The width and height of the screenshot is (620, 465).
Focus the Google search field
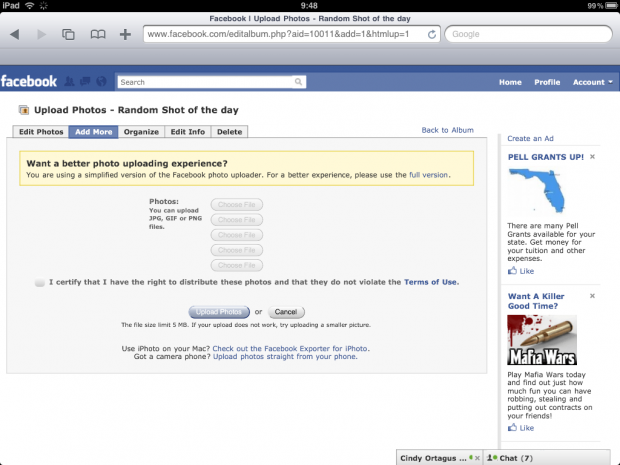[528, 34]
